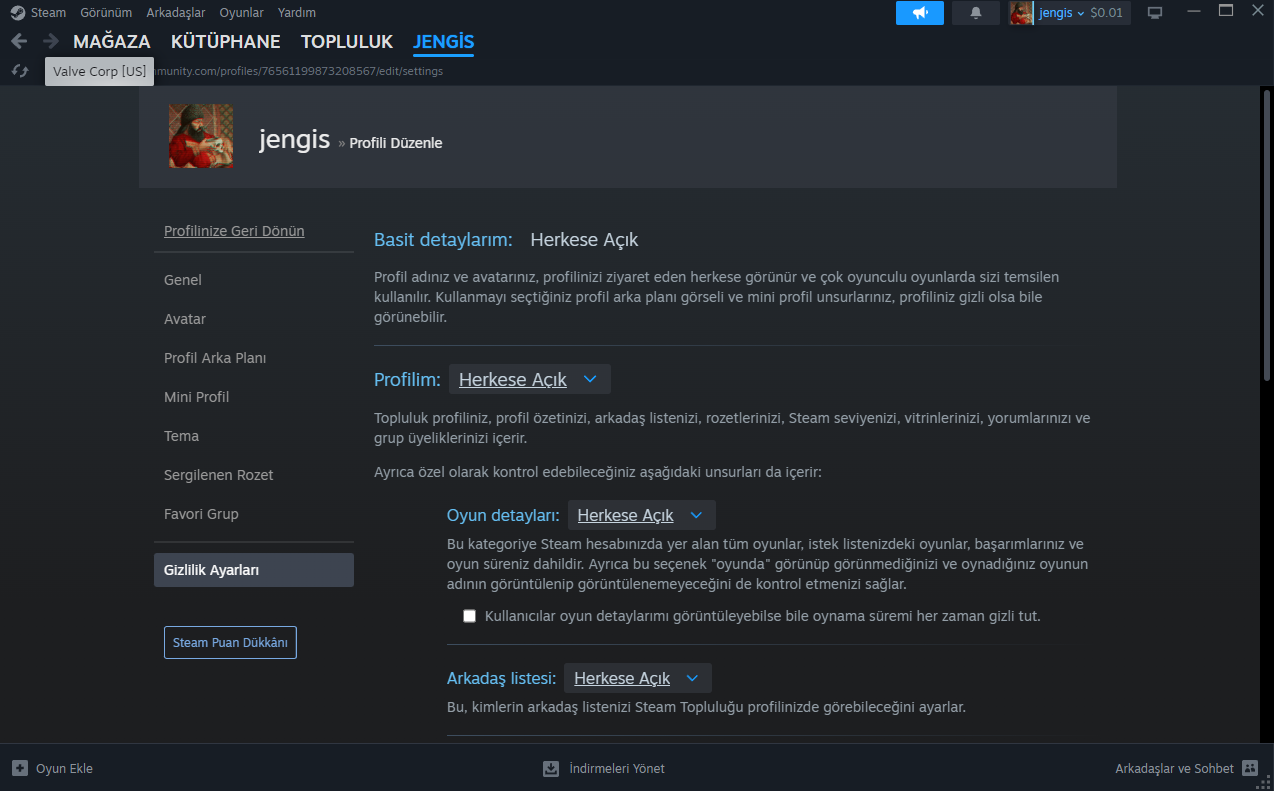Image resolution: width=1274 pixels, height=791 pixels.
Task: Click the İndirmeleri Yönet download icon
Action: (x=551, y=768)
